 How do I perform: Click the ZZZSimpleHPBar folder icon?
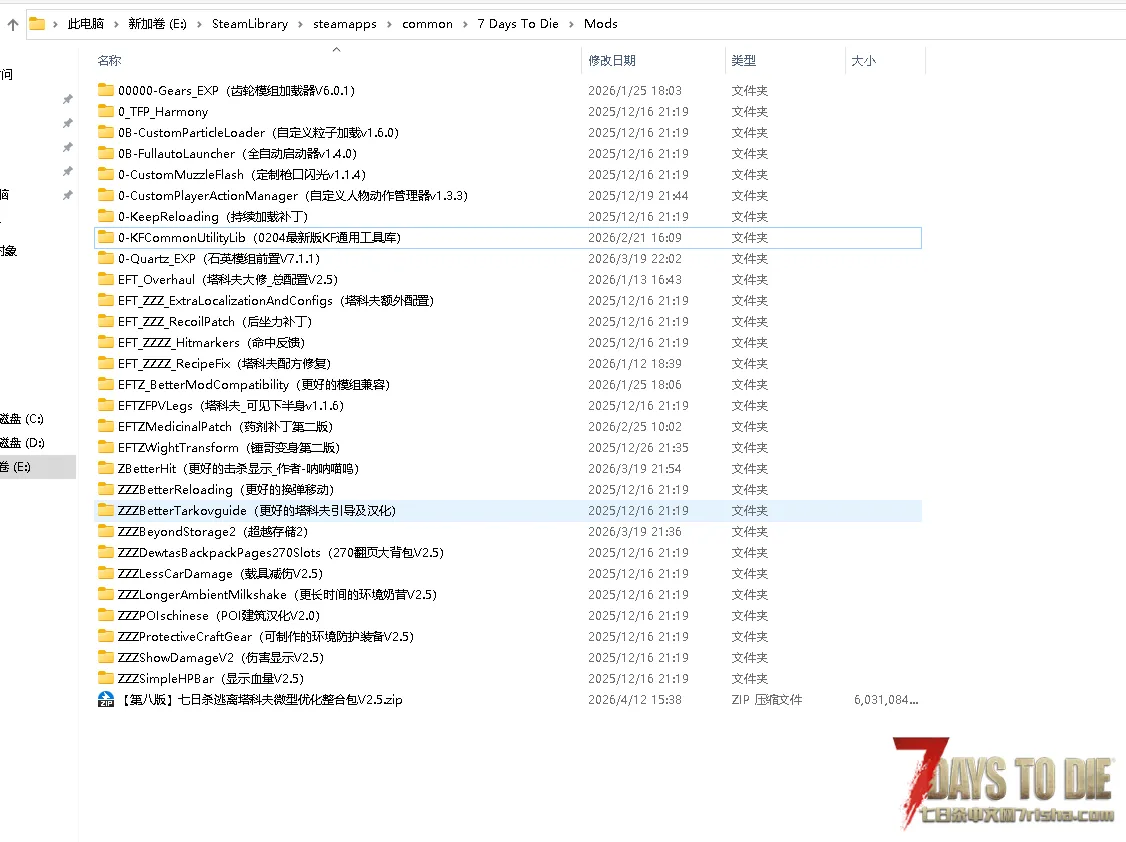point(106,679)
